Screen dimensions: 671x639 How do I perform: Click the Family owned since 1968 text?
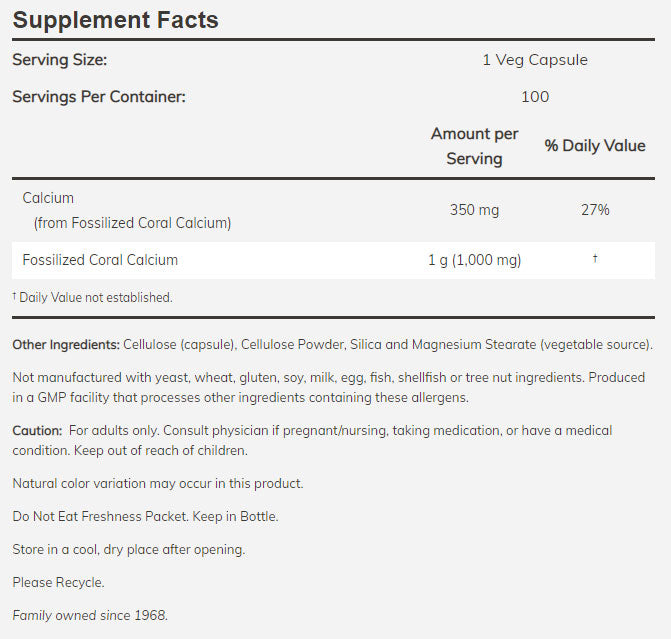point(90,615)
